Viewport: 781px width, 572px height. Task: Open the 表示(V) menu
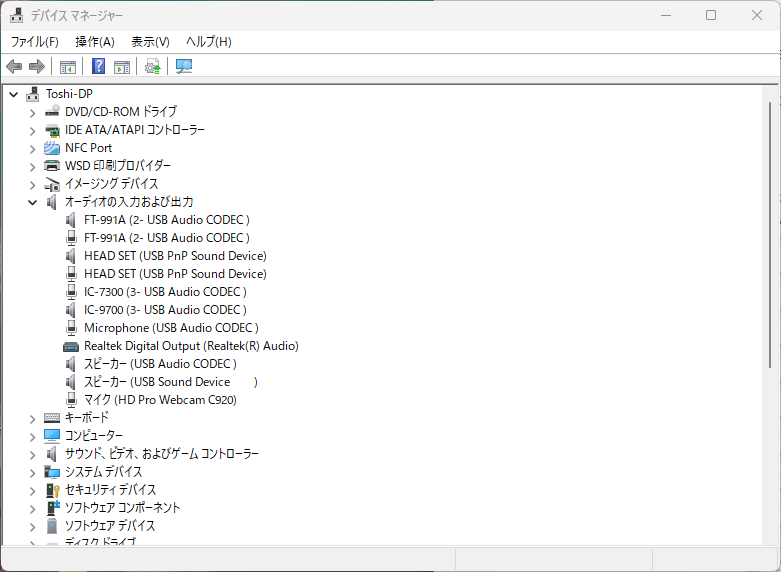point(150,42)
